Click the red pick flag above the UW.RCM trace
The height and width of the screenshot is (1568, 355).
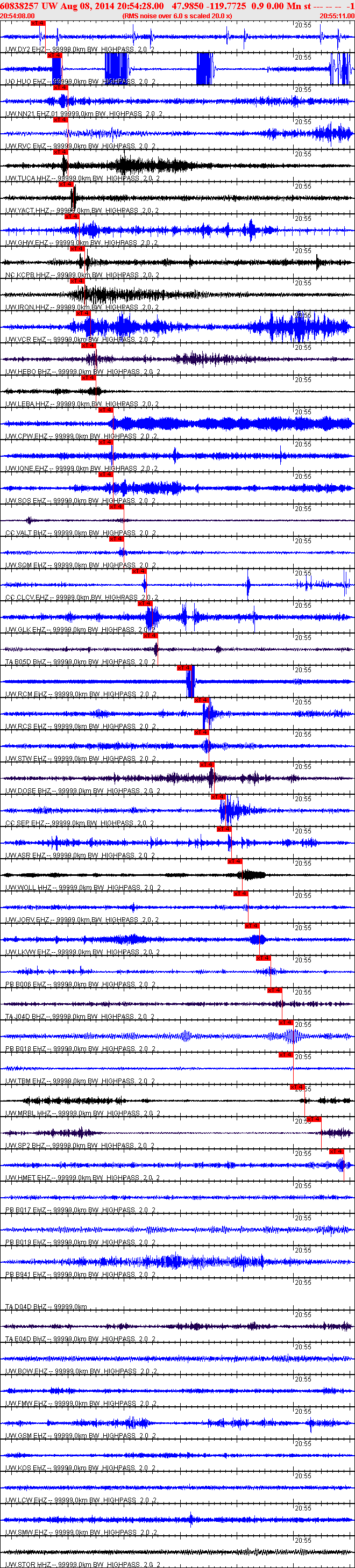184,668
